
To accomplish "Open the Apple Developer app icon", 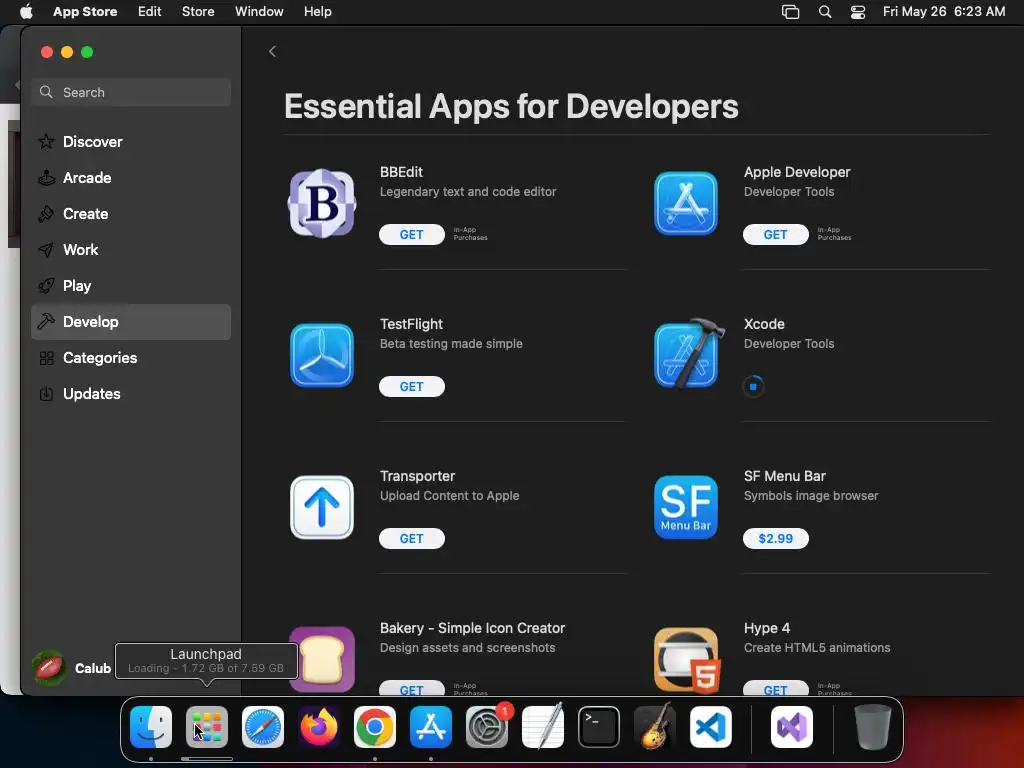I will [x=686, y=203].
